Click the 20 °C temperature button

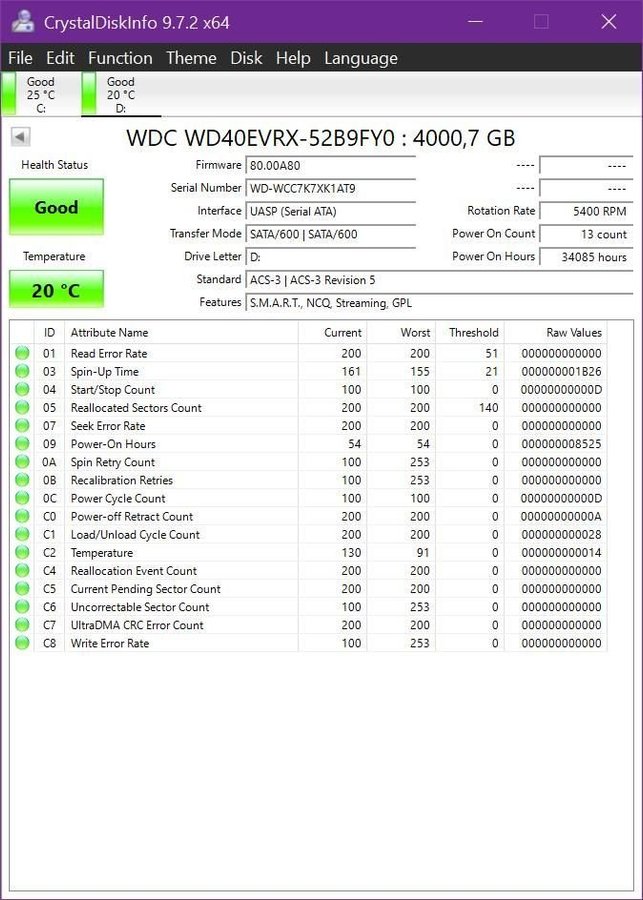[56, 290]
